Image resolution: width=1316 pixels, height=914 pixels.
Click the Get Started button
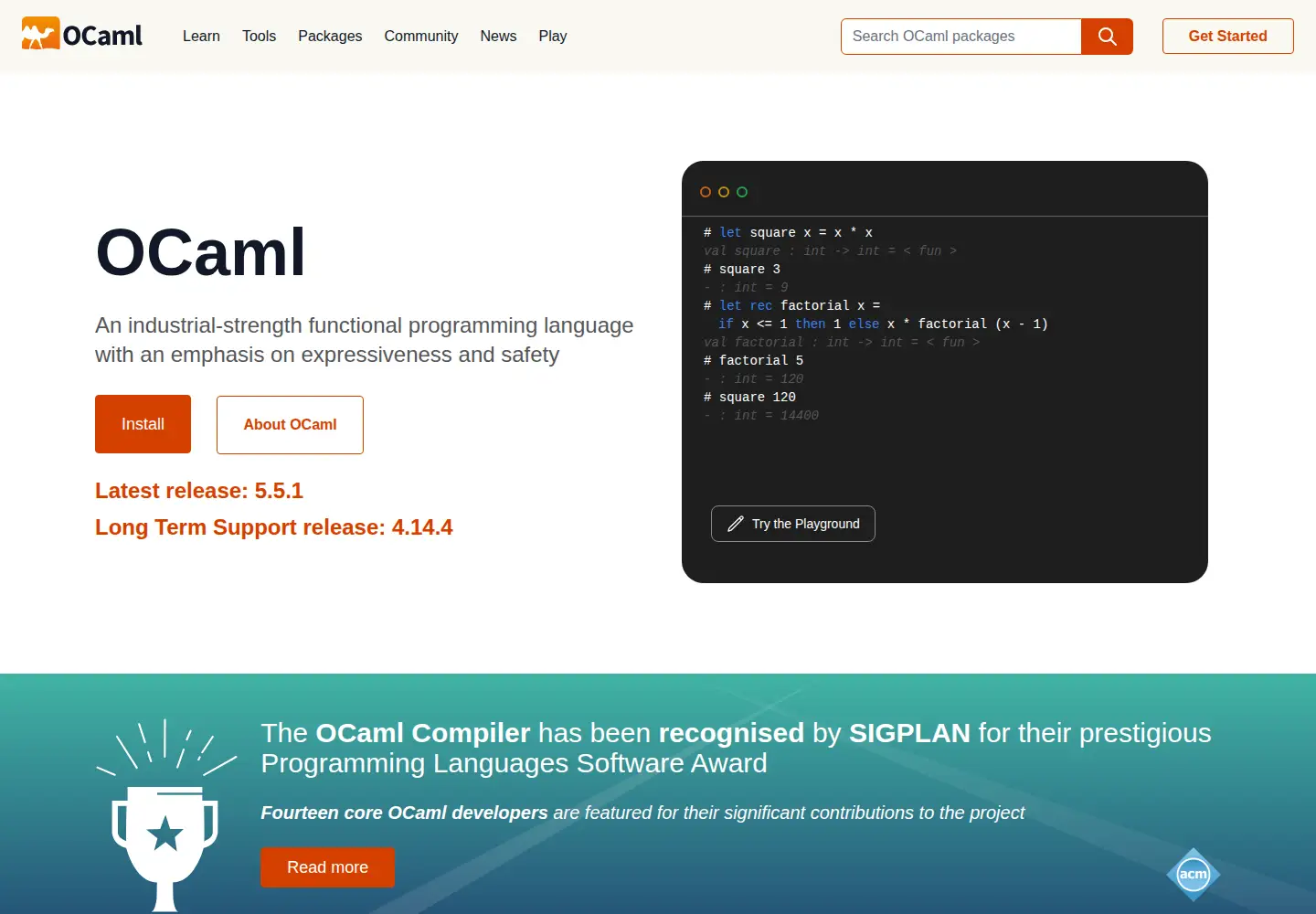click(1227, 37)
